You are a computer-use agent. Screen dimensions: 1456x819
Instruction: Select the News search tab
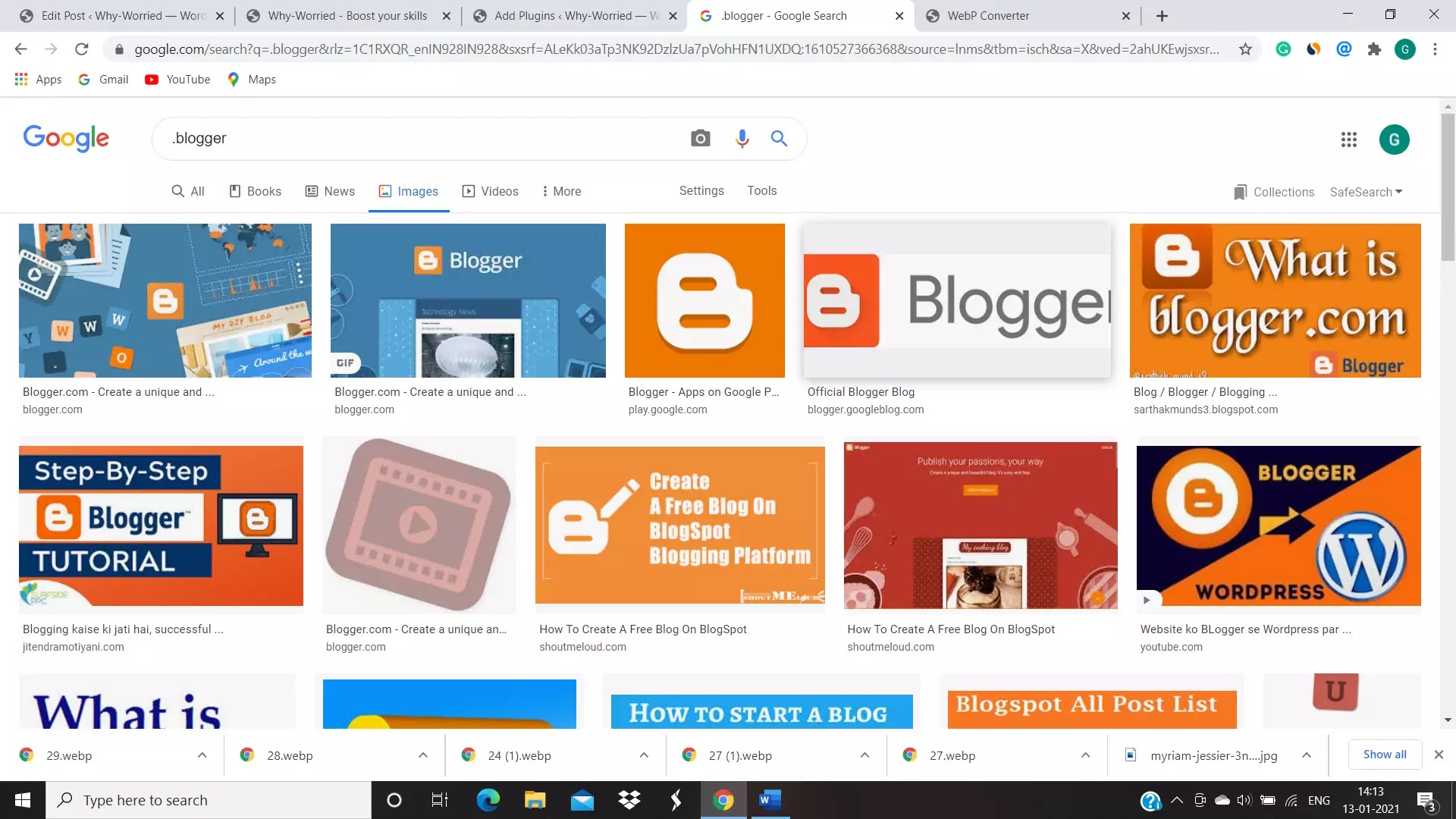click(x=330, y=191)
